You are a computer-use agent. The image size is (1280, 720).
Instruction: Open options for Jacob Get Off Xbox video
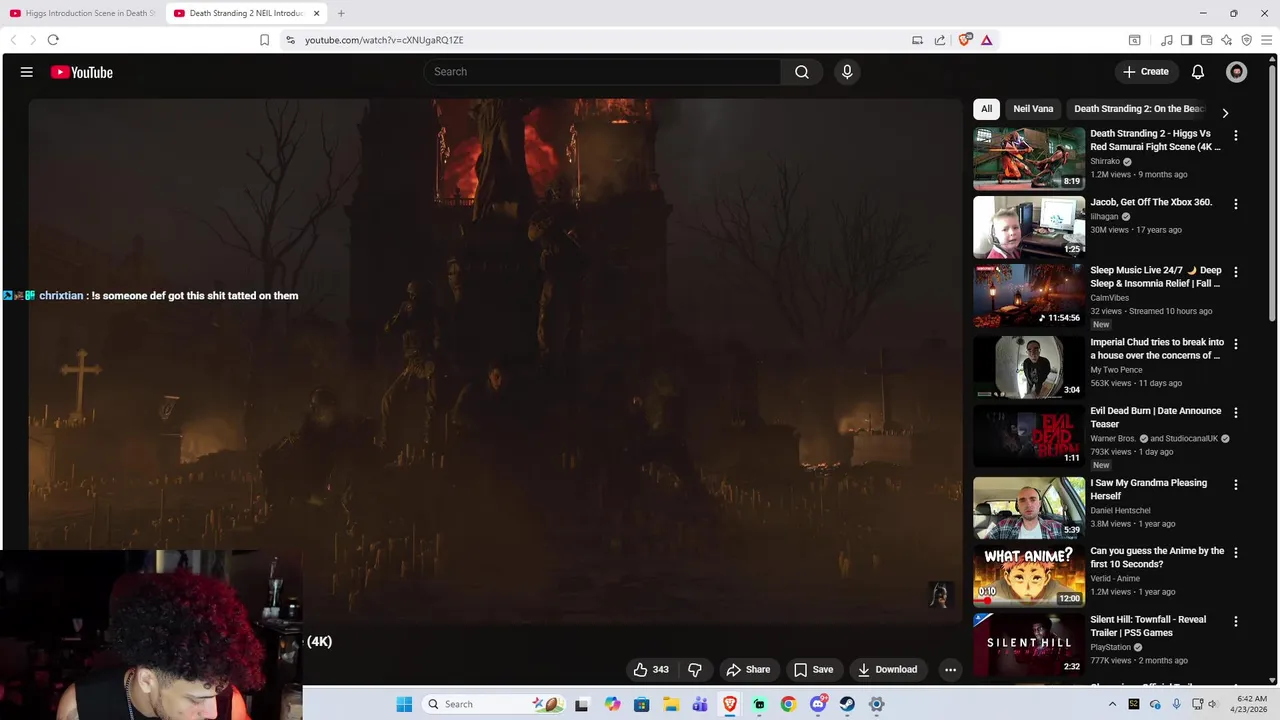point(1236,204)
